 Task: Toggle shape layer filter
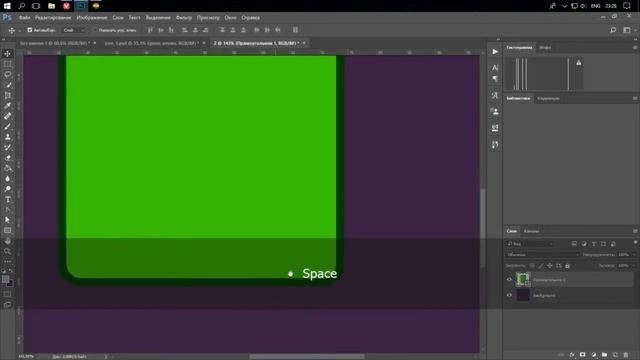(x=603, y=244)
